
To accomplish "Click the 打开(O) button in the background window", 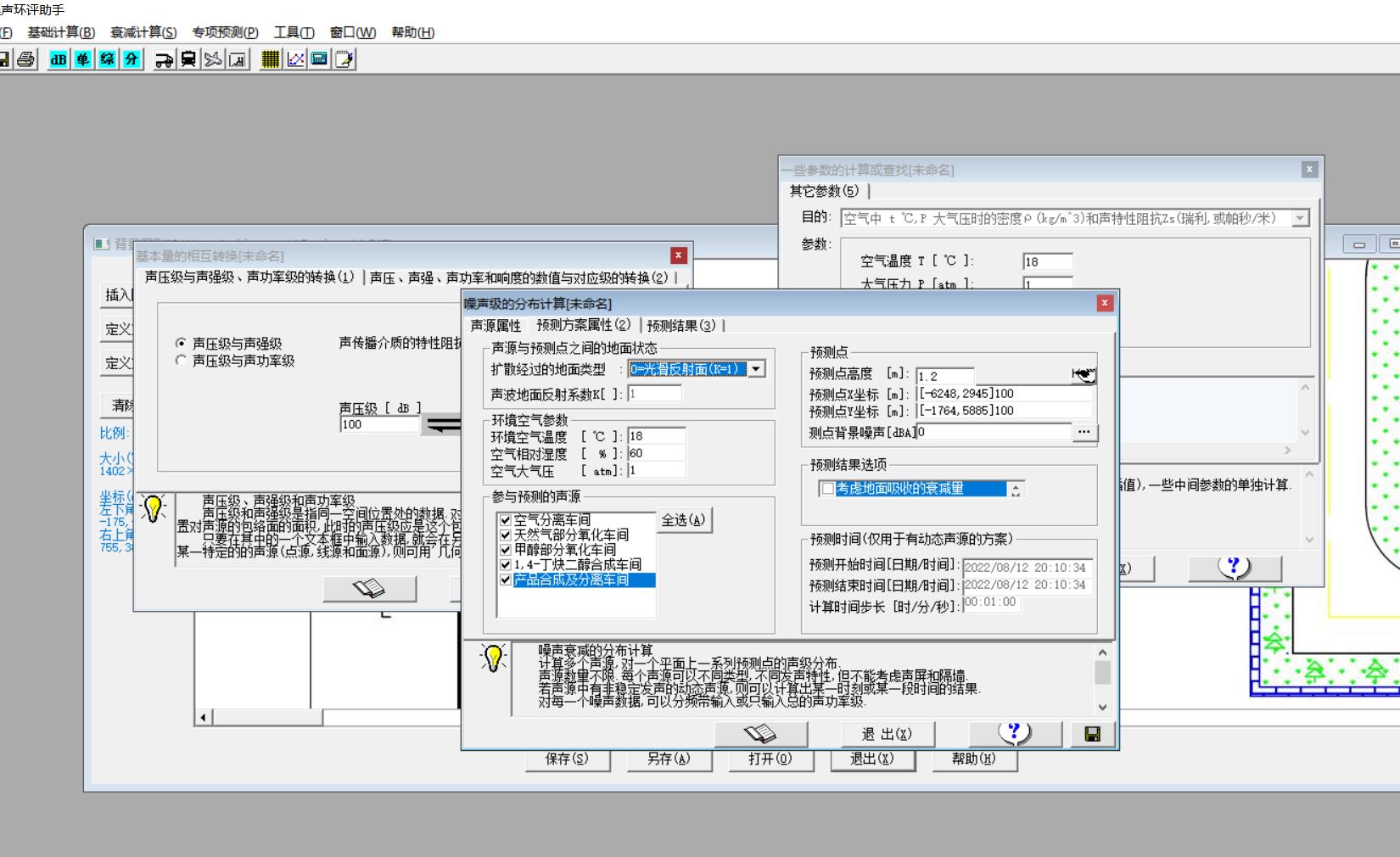I will click(770, 759).
